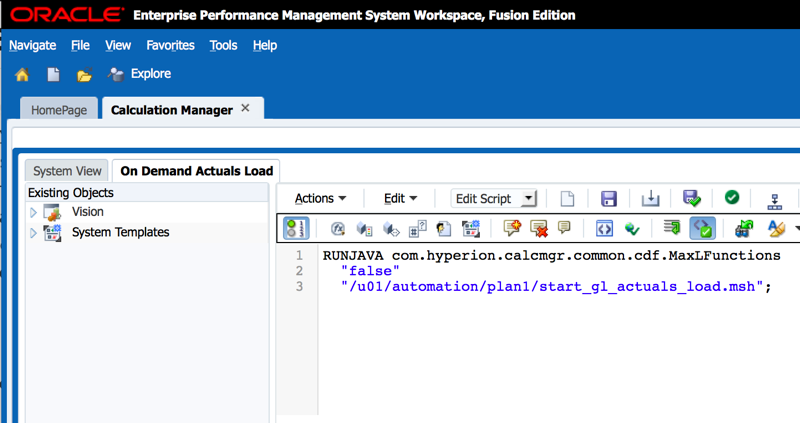Close the Calculation Manager tab
This screenshot has width=800, height=423.
point(245,108)
